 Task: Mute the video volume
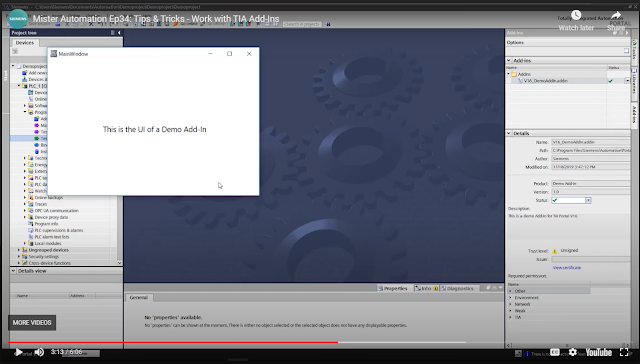pos(39,352)
